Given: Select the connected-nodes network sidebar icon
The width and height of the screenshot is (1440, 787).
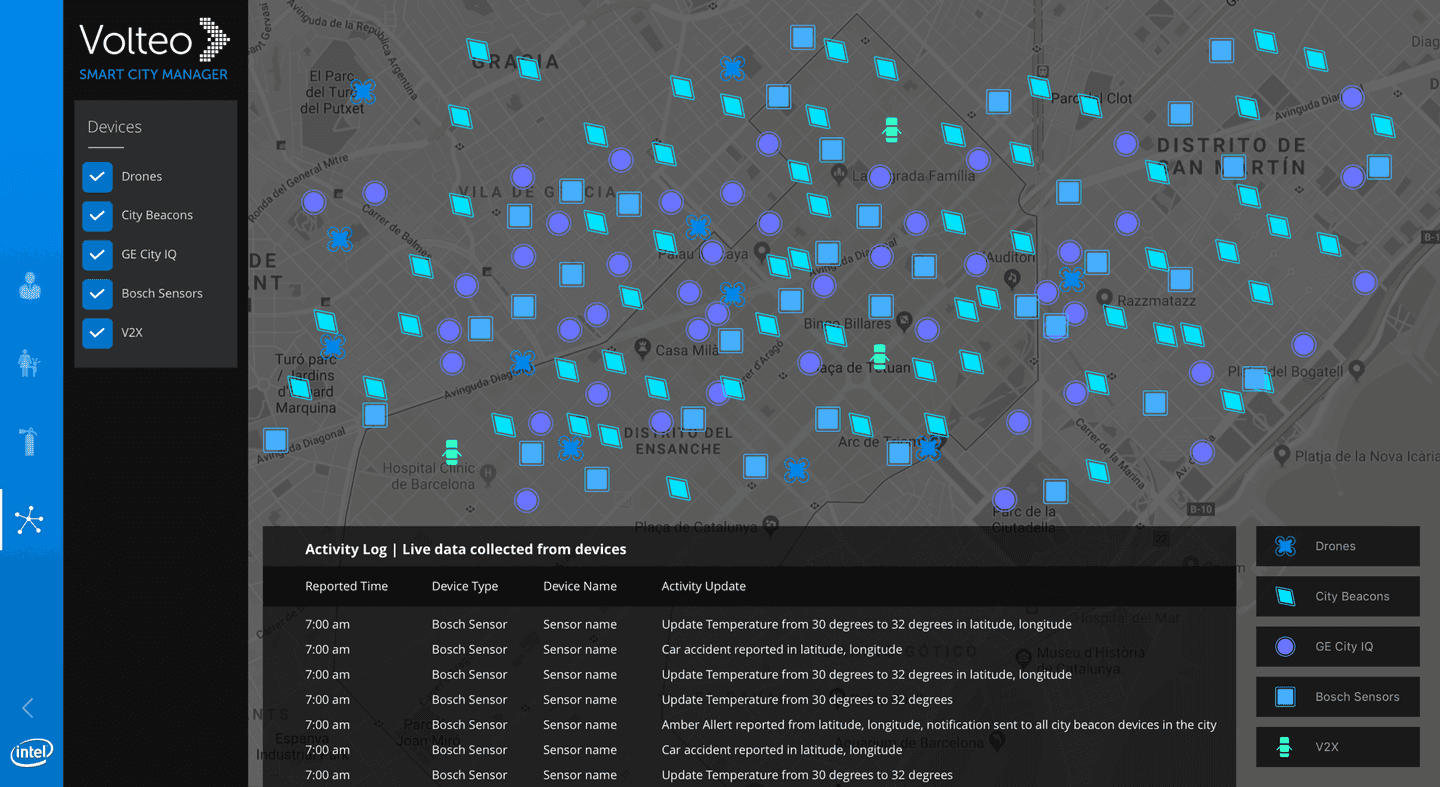Looking at the screenshot, I should 29,520.
